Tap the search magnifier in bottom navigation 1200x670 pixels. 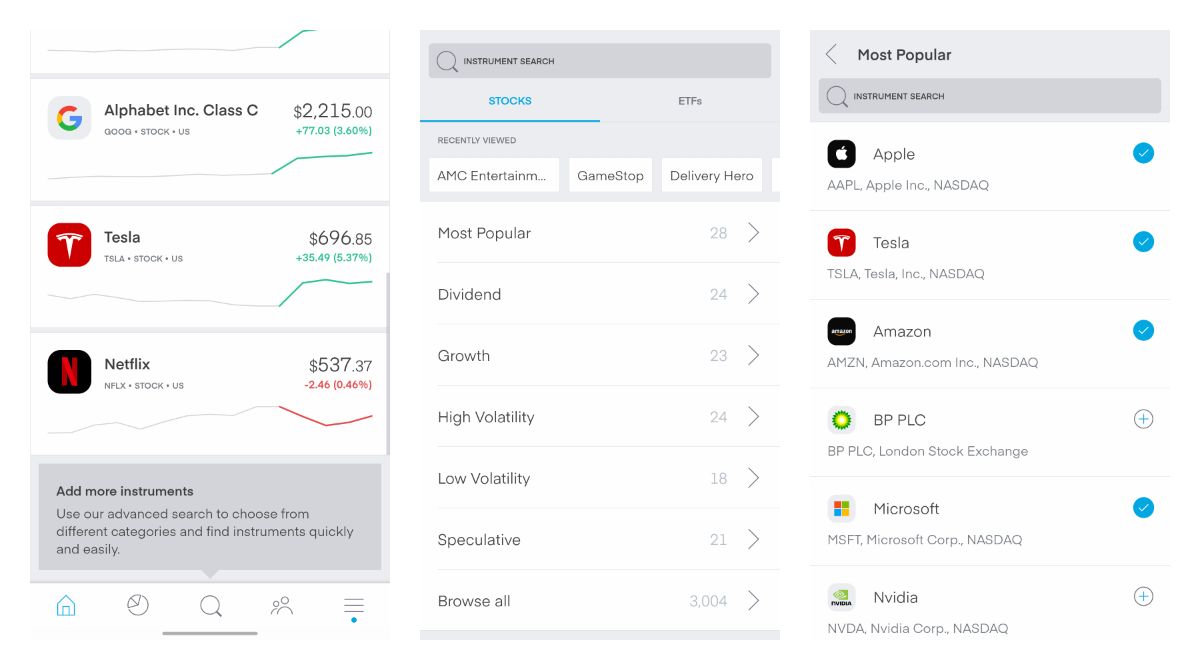pyautogui.click(x=210, y=606)
